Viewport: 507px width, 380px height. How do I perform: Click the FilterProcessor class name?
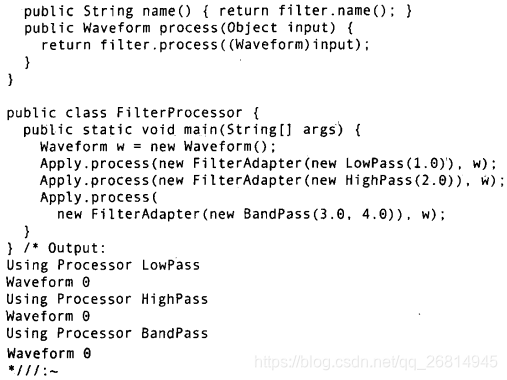(x=179, y=113)
